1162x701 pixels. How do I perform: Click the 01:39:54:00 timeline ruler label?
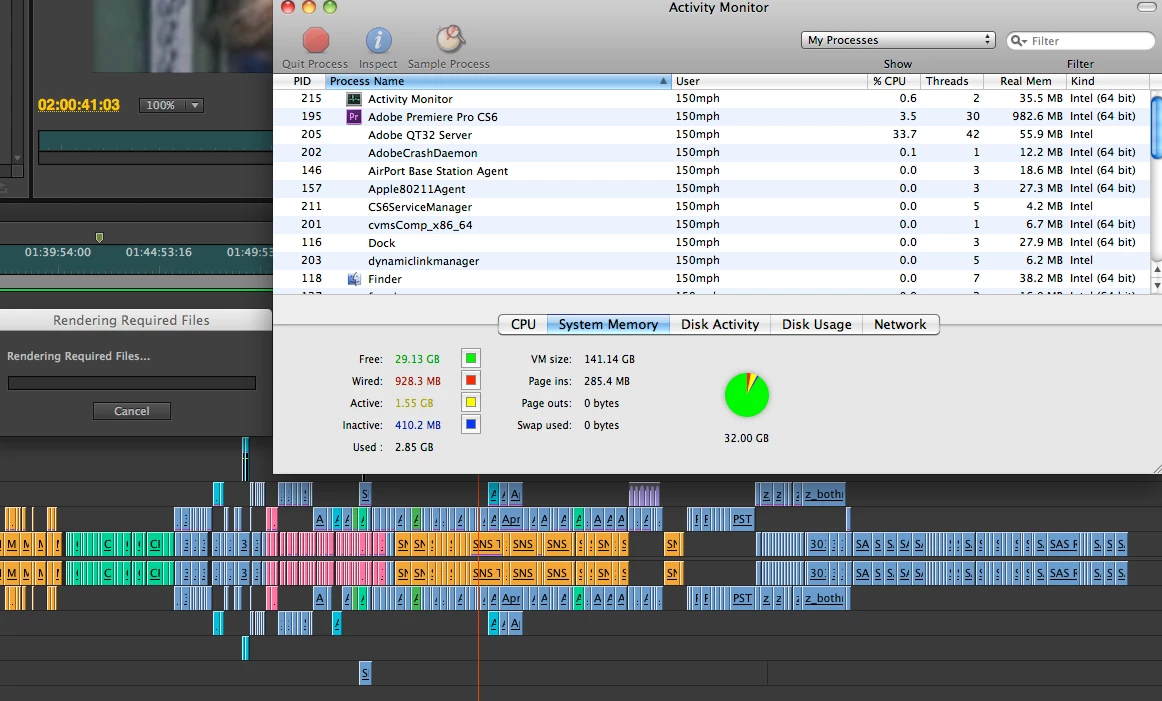[58, 252]
